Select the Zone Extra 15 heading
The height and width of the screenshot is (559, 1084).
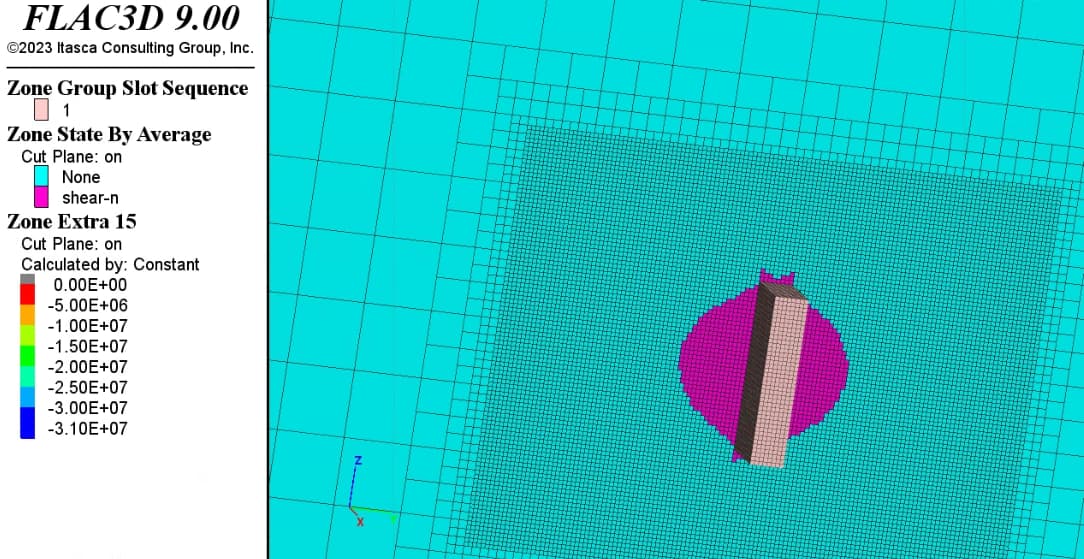tap(71, 221)
